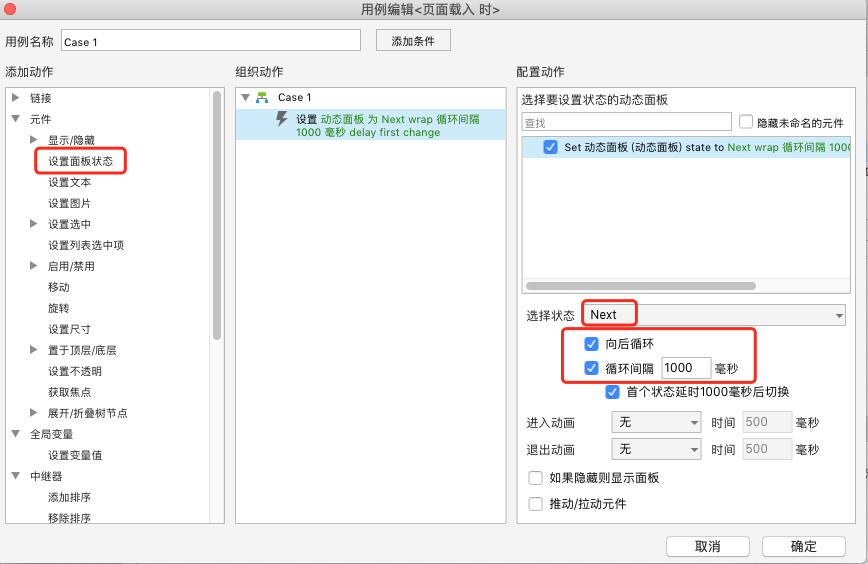Click the 组织动作 heading text
The width and height of the screenshot is (868, 564).
click(x=259, y=72)
